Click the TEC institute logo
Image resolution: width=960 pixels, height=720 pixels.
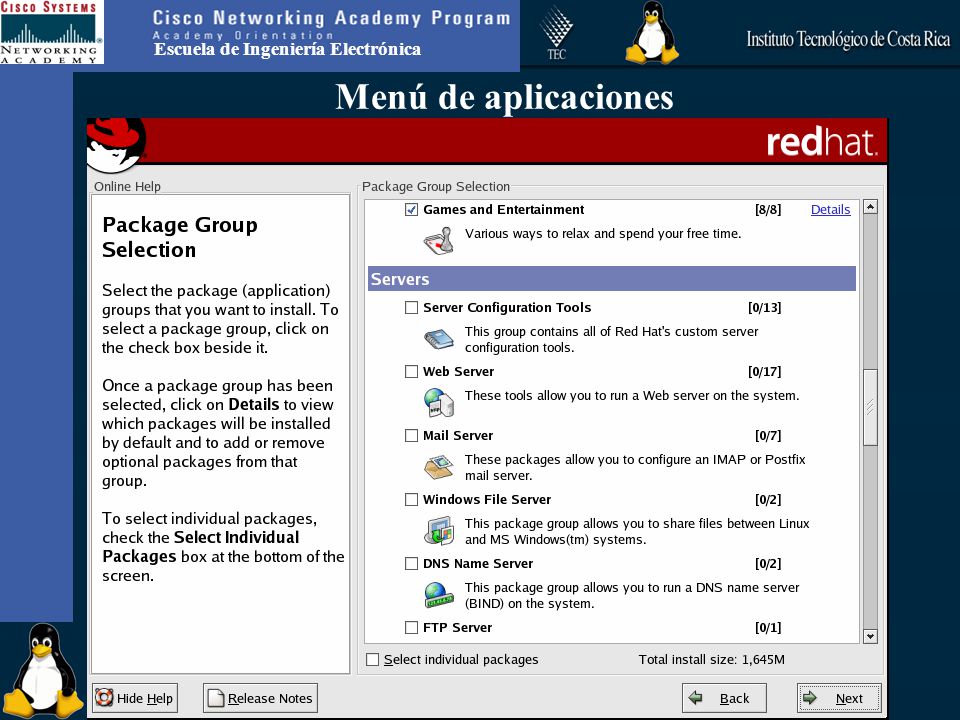click(557, 33)
